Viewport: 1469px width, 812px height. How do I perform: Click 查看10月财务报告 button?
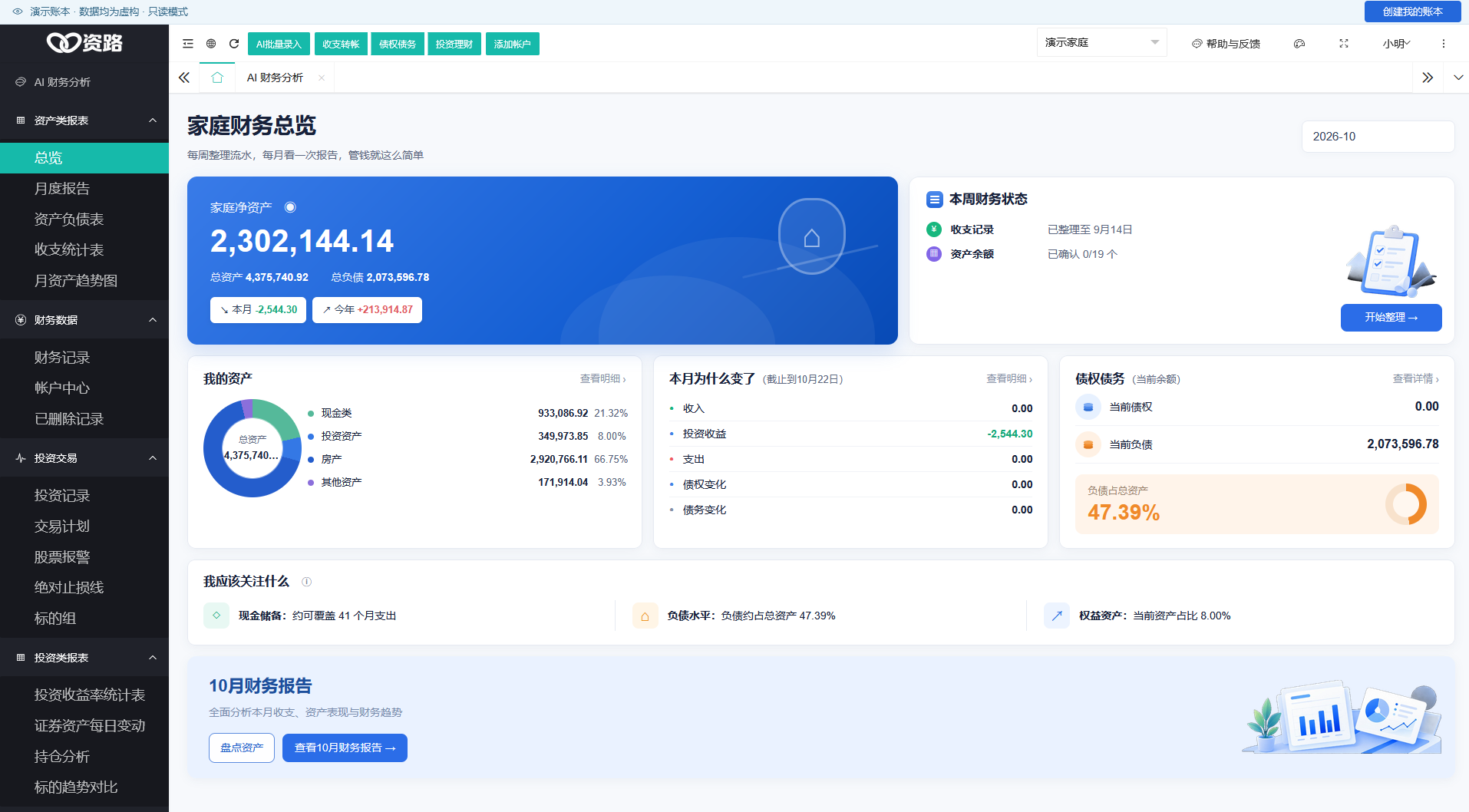click(x=345, y=748)
